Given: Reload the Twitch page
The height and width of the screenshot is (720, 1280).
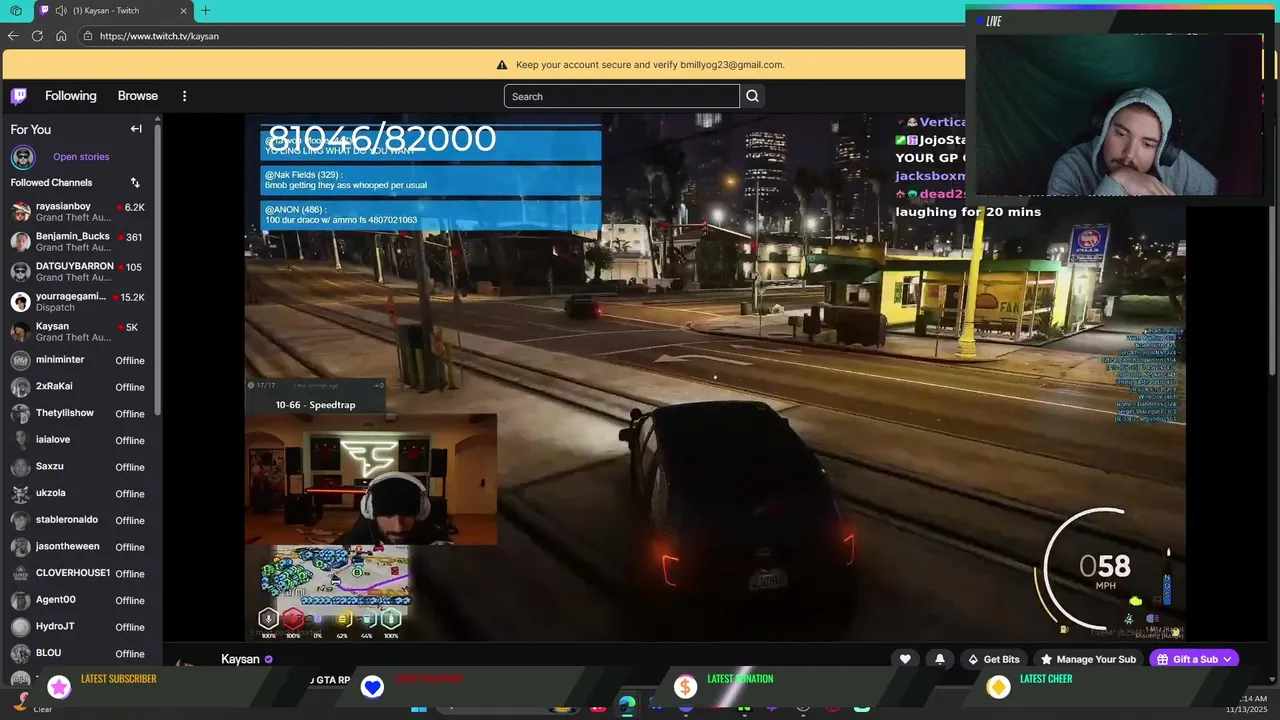Looking at the screenshot, I should click(x=37, y=36).
